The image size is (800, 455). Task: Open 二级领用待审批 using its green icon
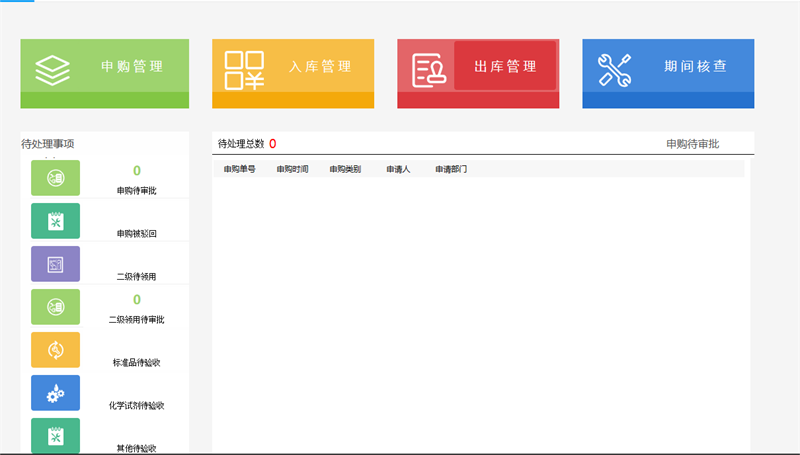point(55,307)
